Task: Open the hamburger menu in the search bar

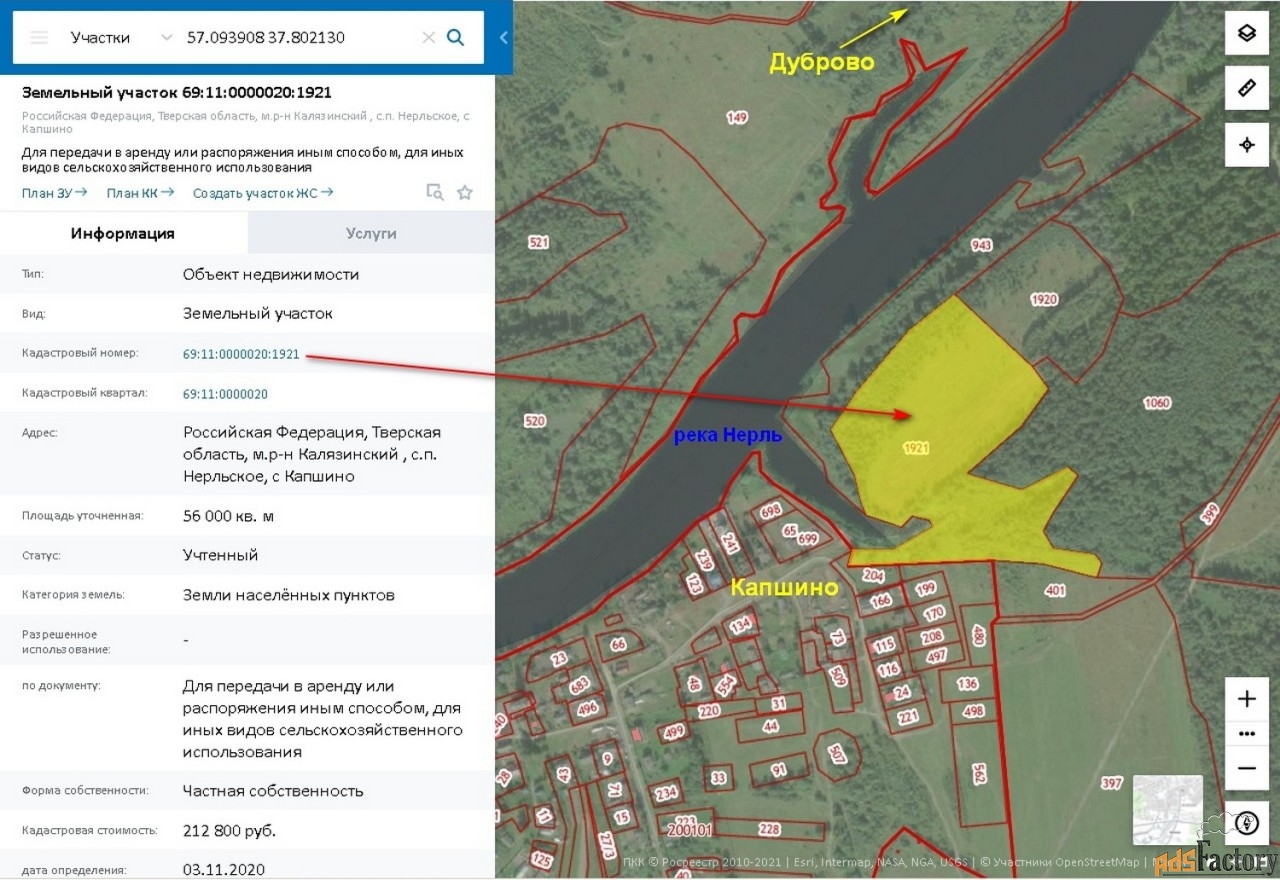Action: 39,38
